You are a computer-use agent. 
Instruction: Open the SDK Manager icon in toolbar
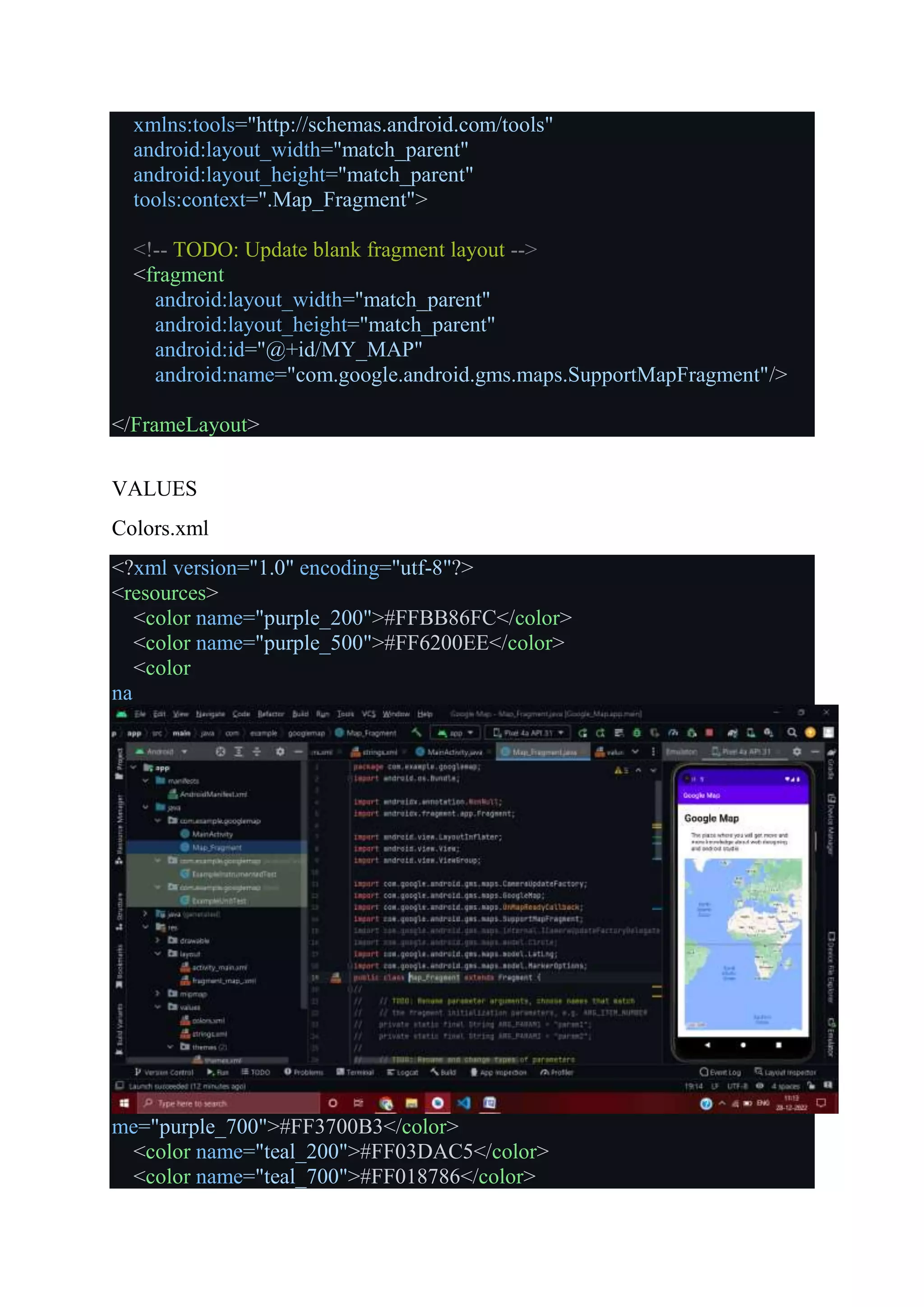[769, 732]
